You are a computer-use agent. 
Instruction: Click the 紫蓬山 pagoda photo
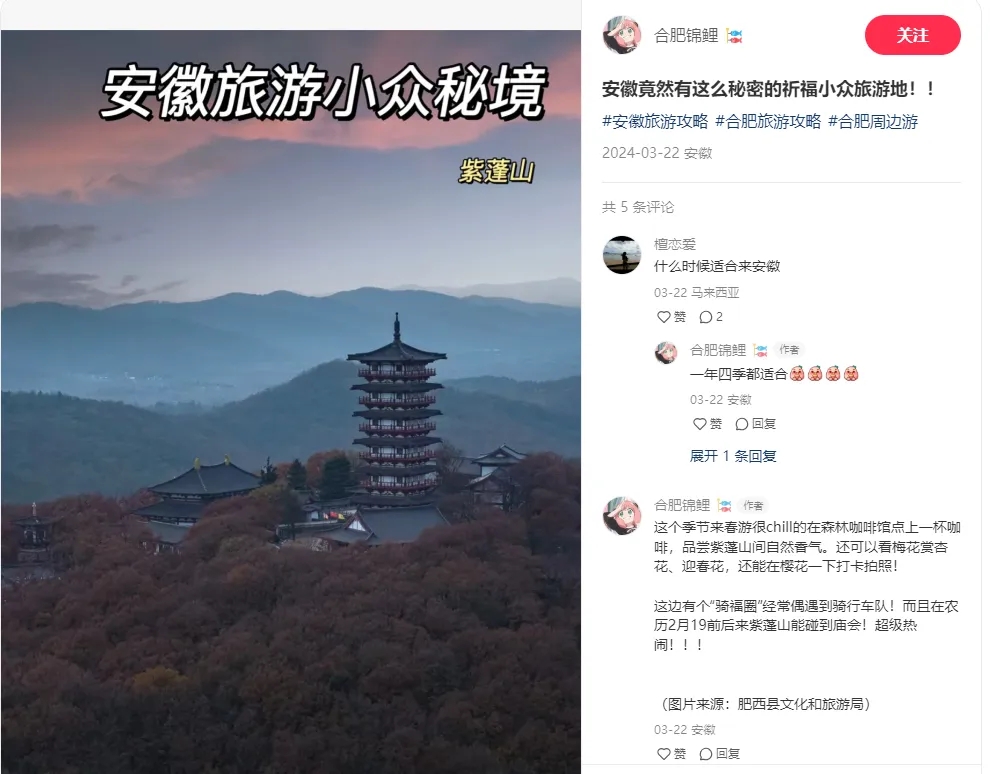click(x=290, y=402)
